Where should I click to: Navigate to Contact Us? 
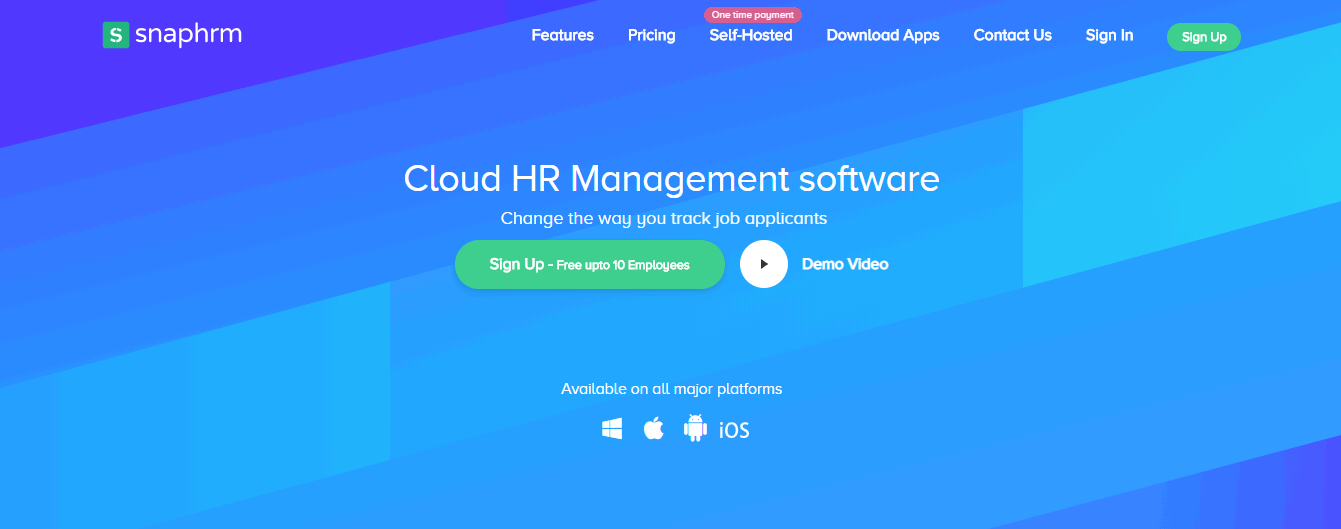tap(1013, 35)
